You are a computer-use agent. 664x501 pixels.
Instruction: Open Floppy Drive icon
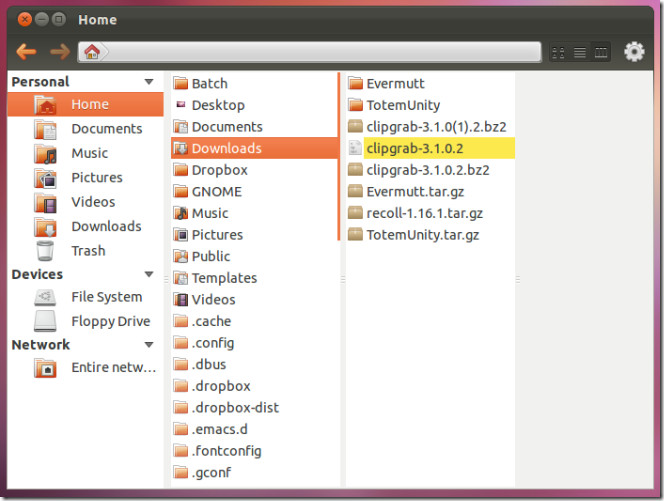[x=45, y=321]
